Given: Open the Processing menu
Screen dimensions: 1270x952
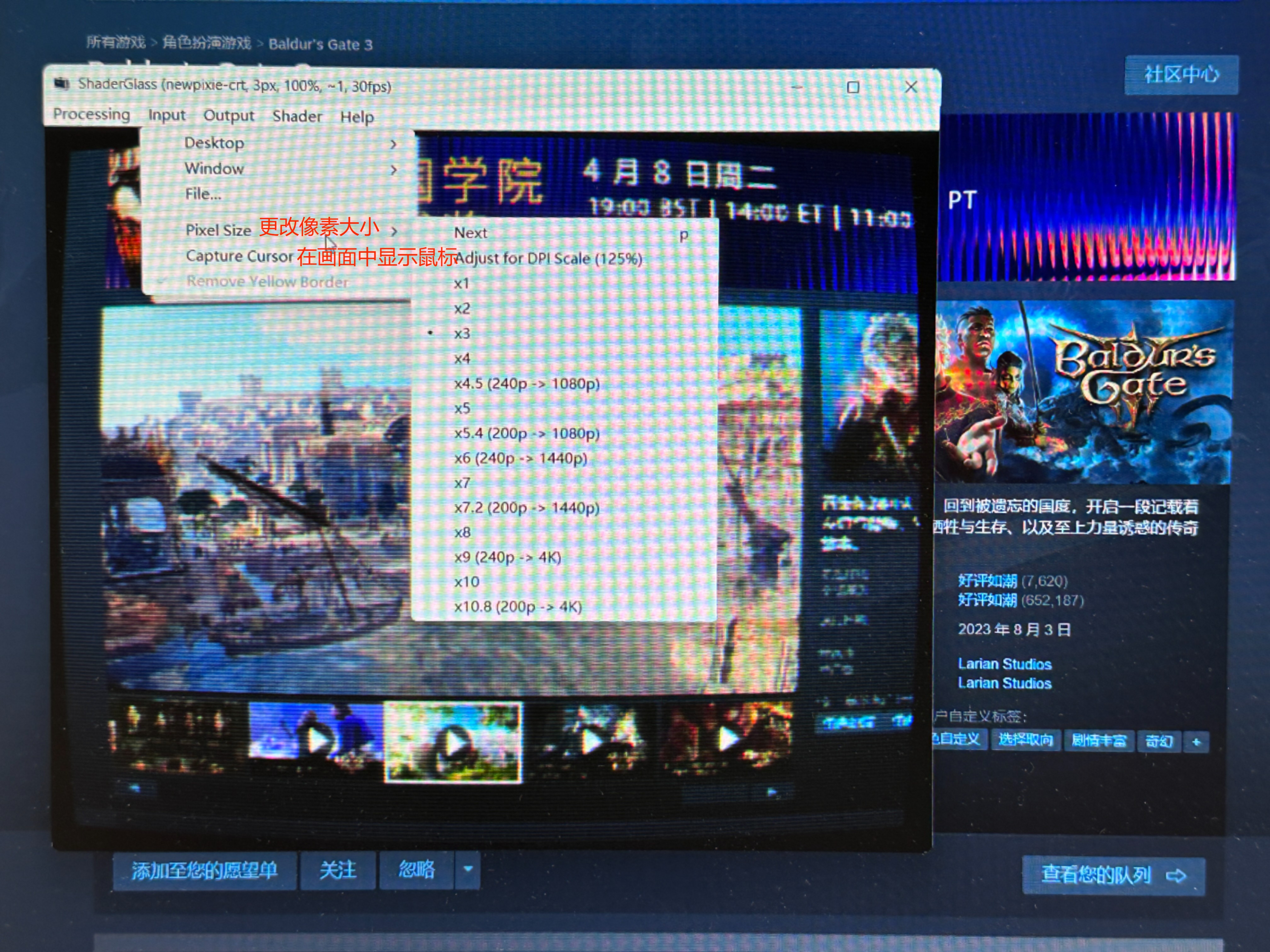Looking at the screenshot, I should click(x=91, y=115).
